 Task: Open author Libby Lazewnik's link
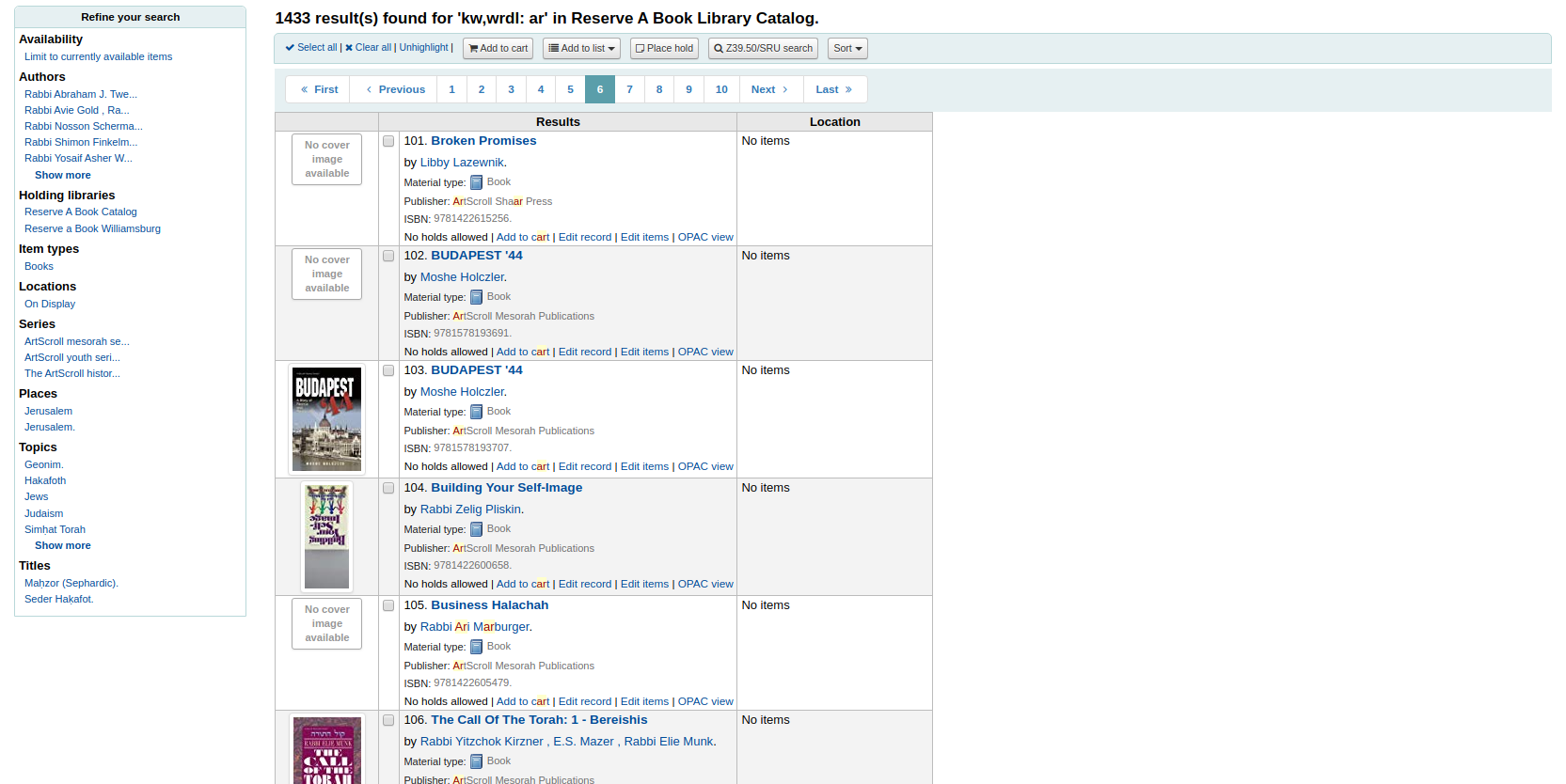pos(462,163)
